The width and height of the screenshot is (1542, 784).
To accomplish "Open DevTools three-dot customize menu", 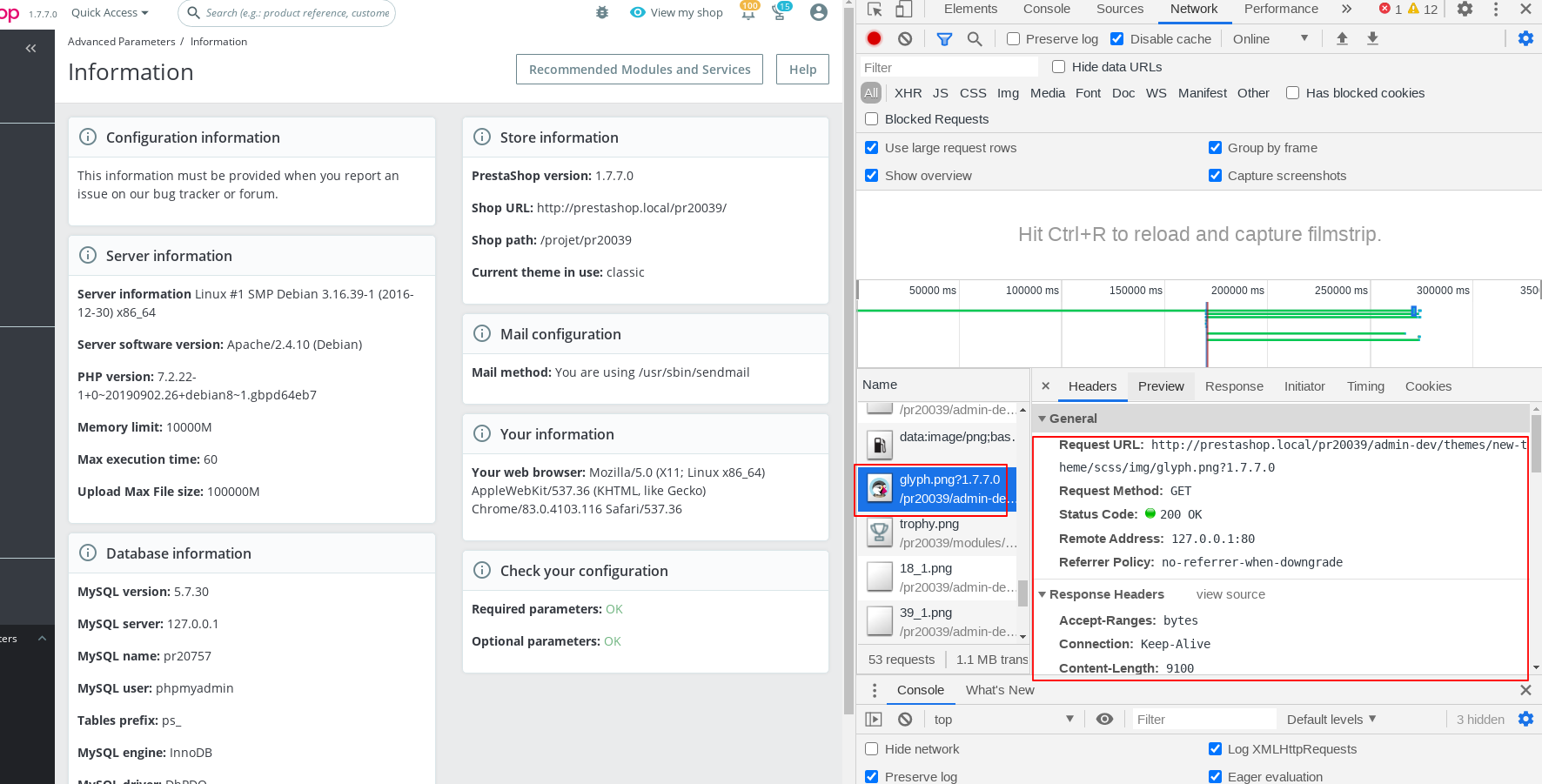I will (1496, 9).
